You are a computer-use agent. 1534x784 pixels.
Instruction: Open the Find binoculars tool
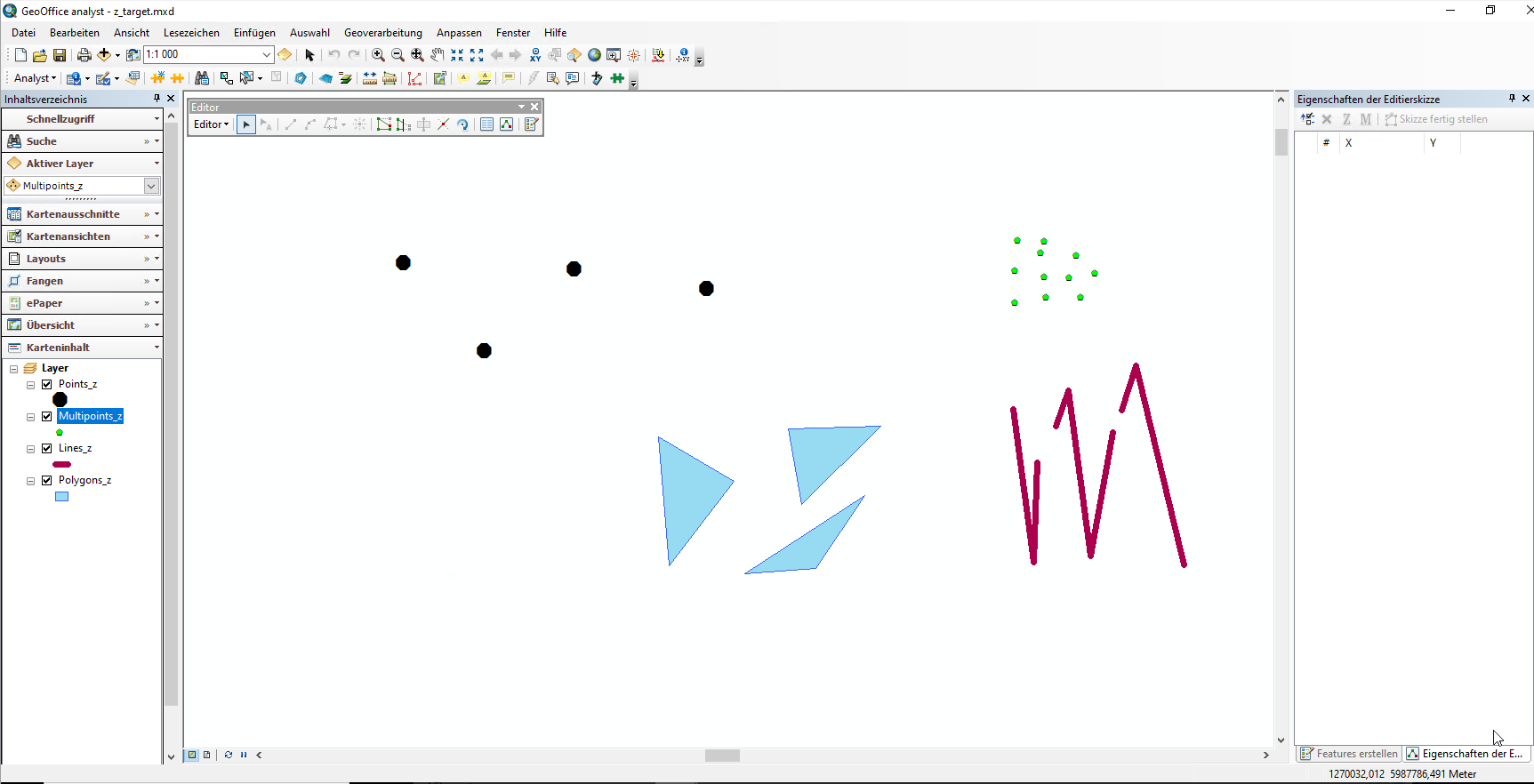202,78
